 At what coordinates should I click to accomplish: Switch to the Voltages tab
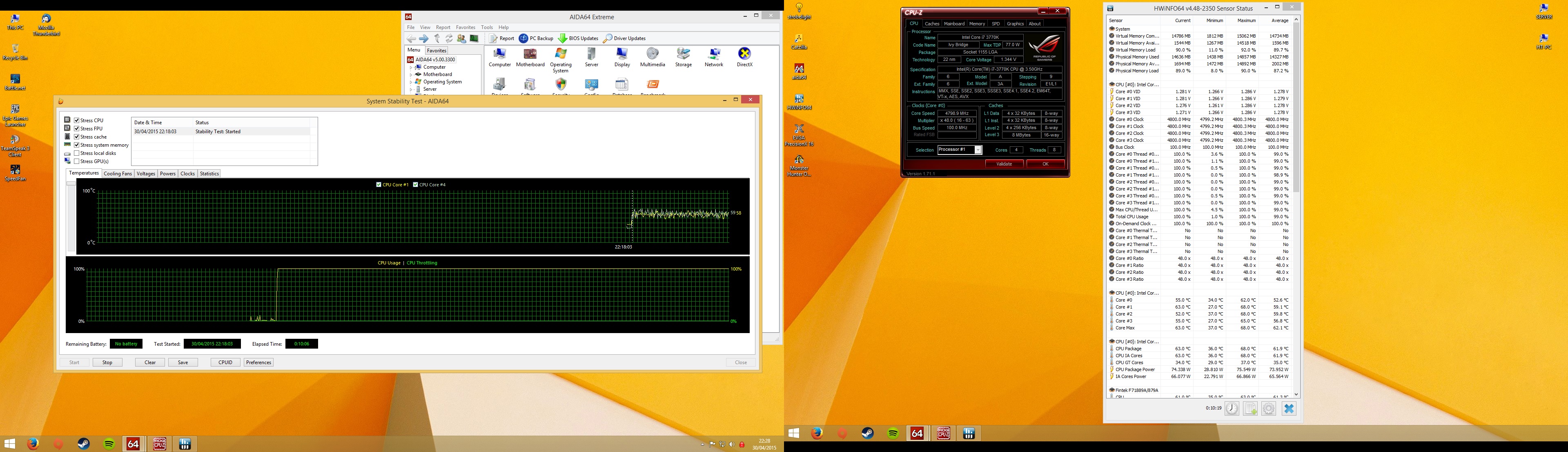click(x=146, y=174)
